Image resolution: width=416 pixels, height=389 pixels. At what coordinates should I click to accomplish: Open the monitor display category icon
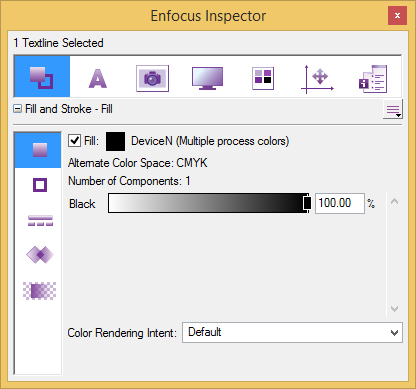click(x=207, y=78)
